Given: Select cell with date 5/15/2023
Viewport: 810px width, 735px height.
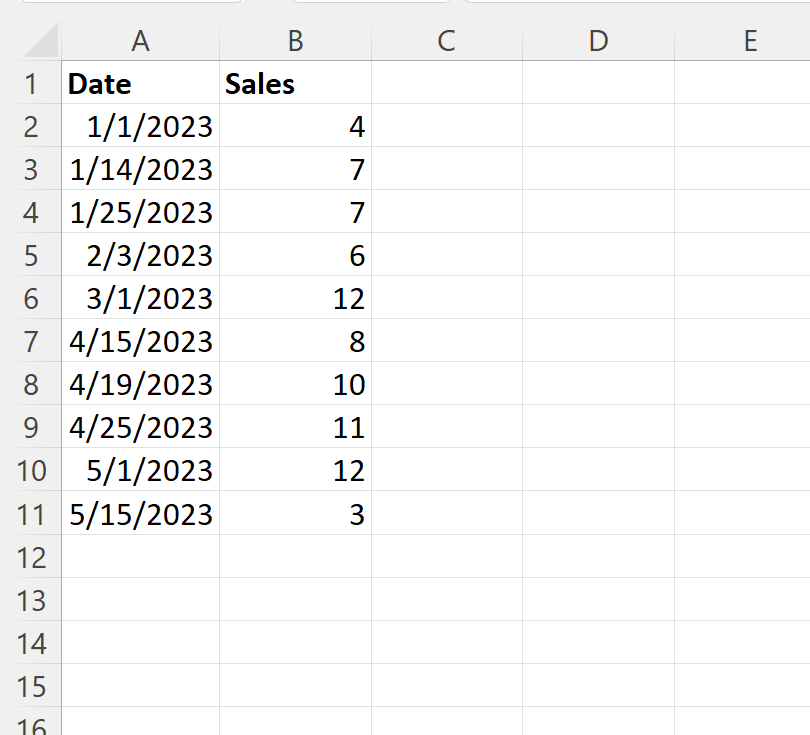Looking at the screenshot, I should pos(141,513).
